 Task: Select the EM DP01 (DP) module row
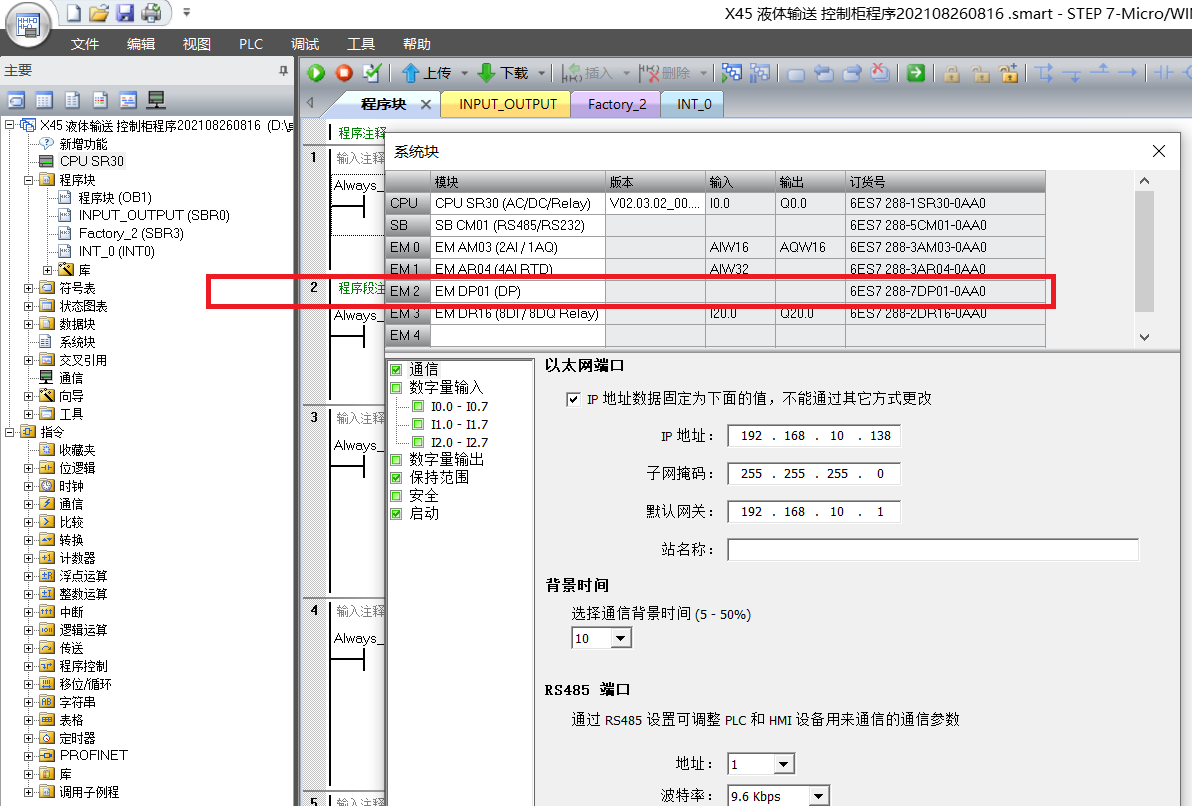pyautogui.click(x=518, y=291)
